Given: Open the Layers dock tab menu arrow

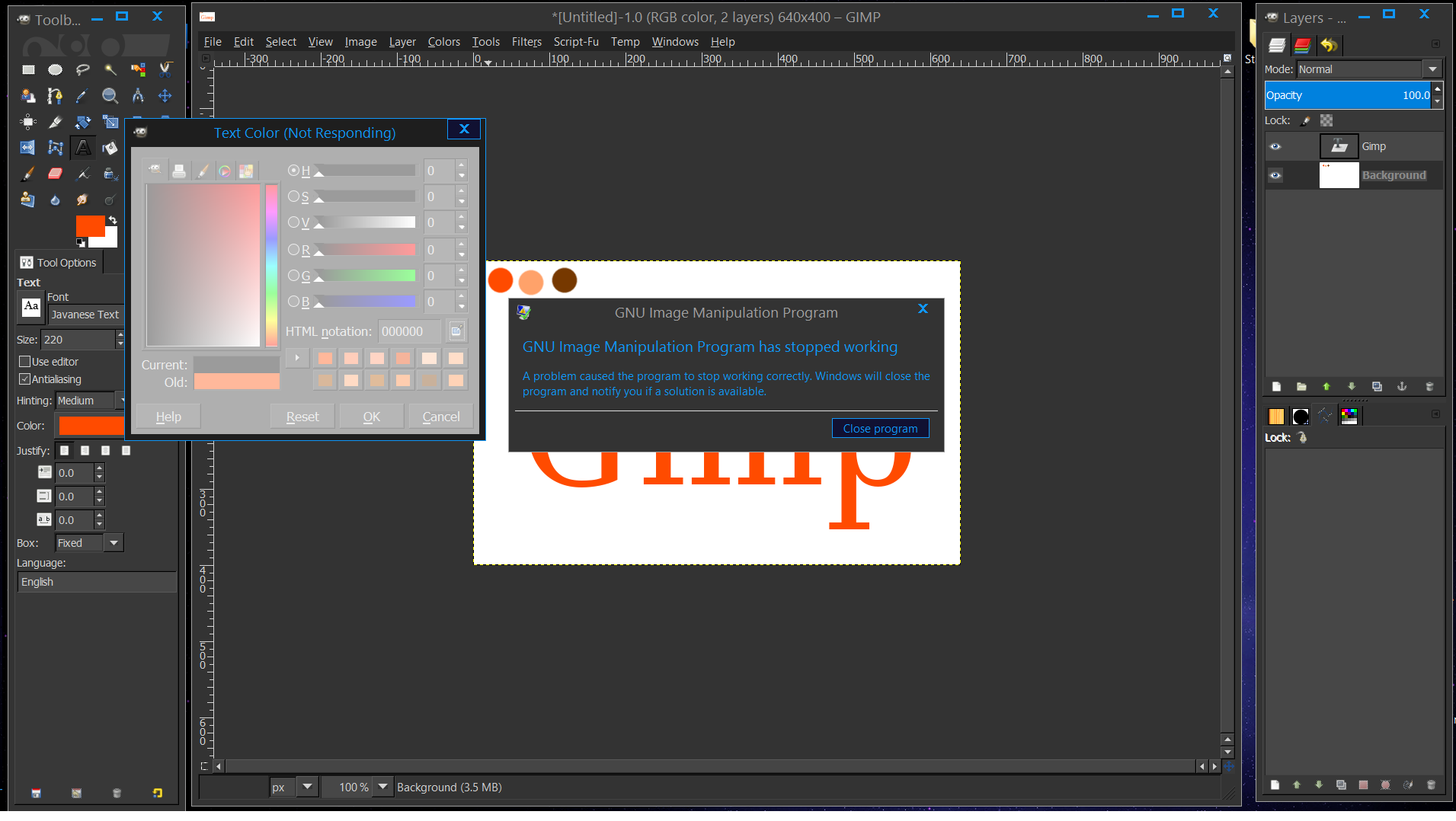Looking at the screenshot, I should (1435, 44).
